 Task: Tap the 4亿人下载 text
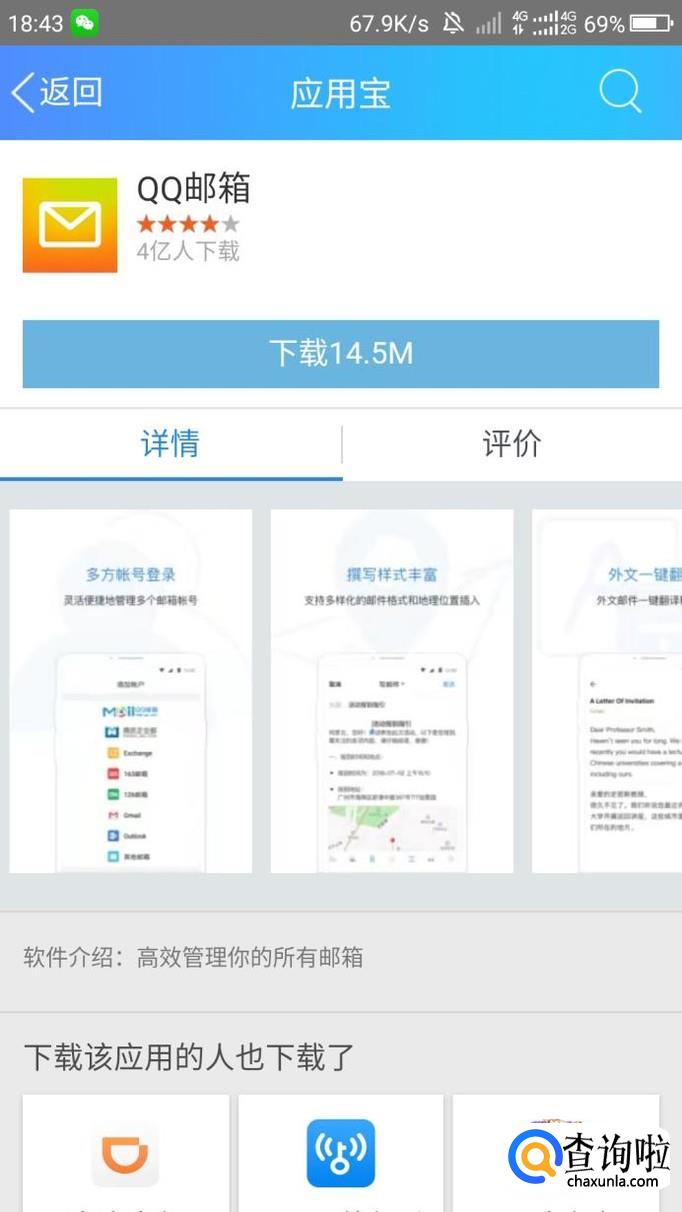[x=188, y=251]
